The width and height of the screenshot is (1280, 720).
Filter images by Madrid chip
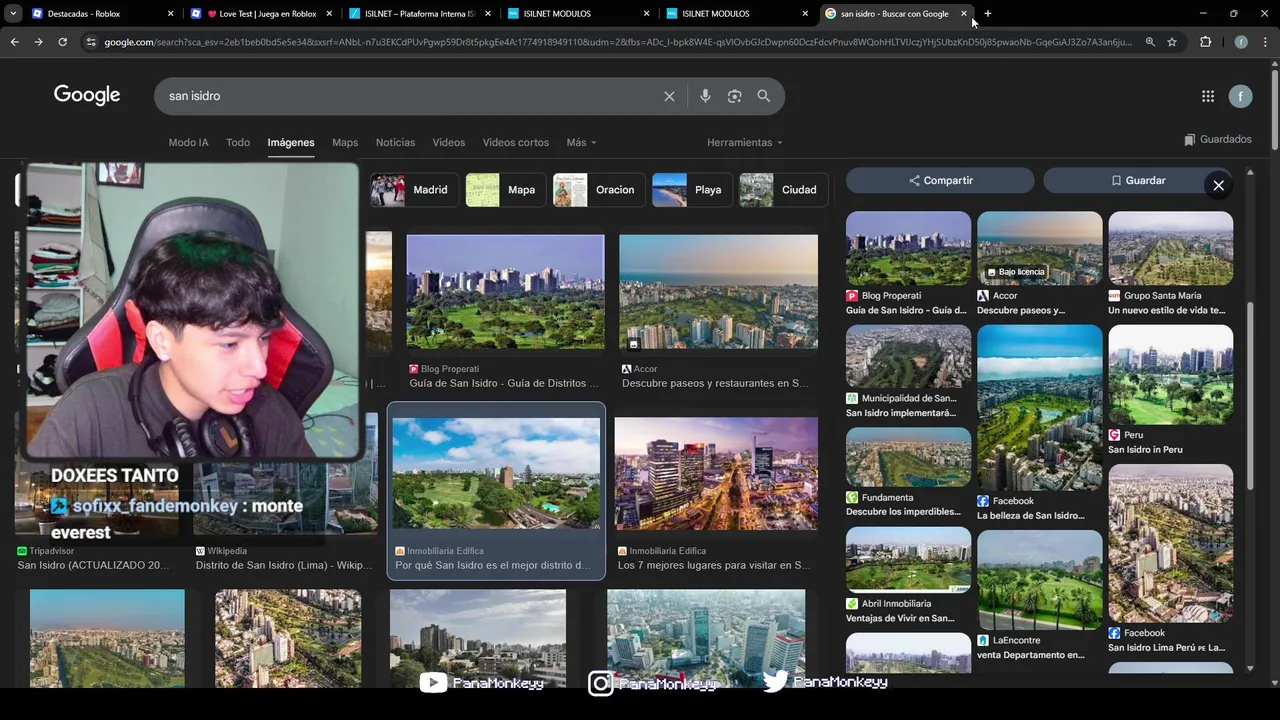click(414, 190)
